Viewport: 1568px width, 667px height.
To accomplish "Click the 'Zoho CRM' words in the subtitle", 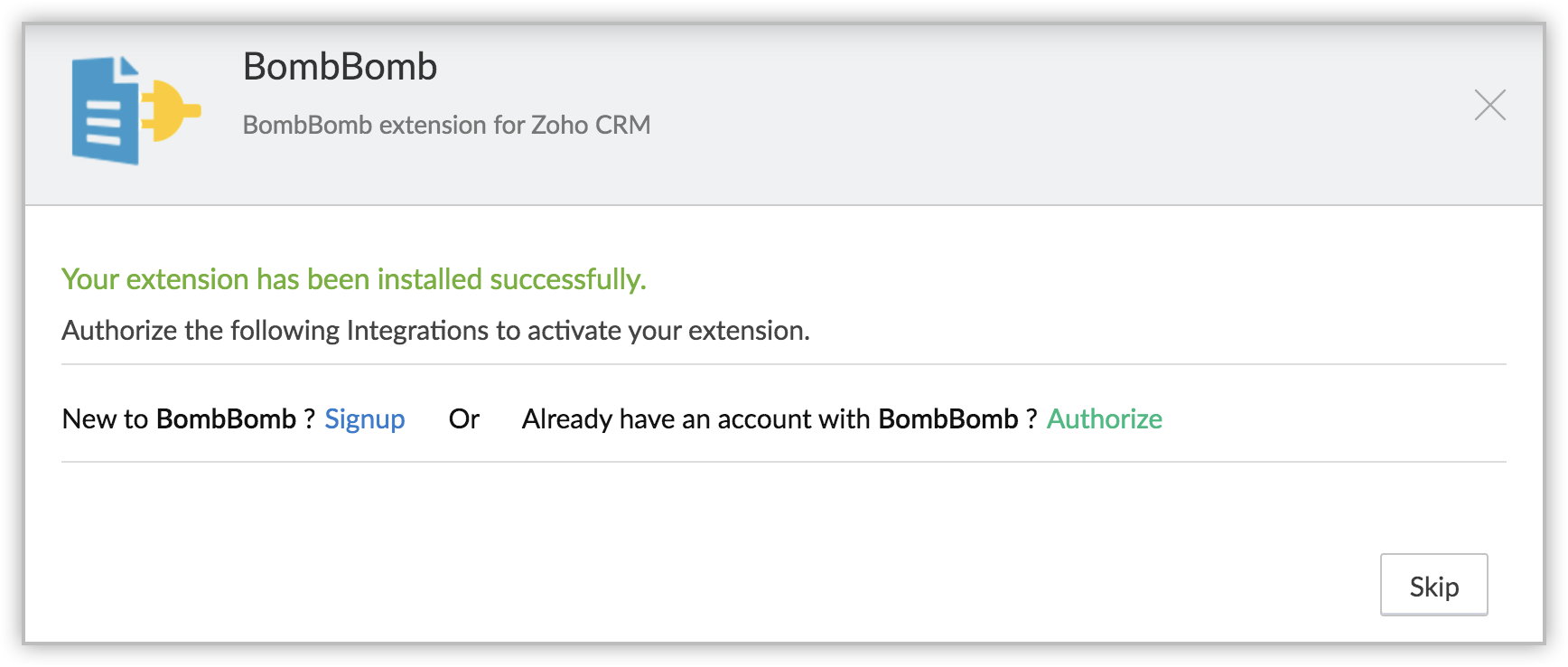I will 591,125.
